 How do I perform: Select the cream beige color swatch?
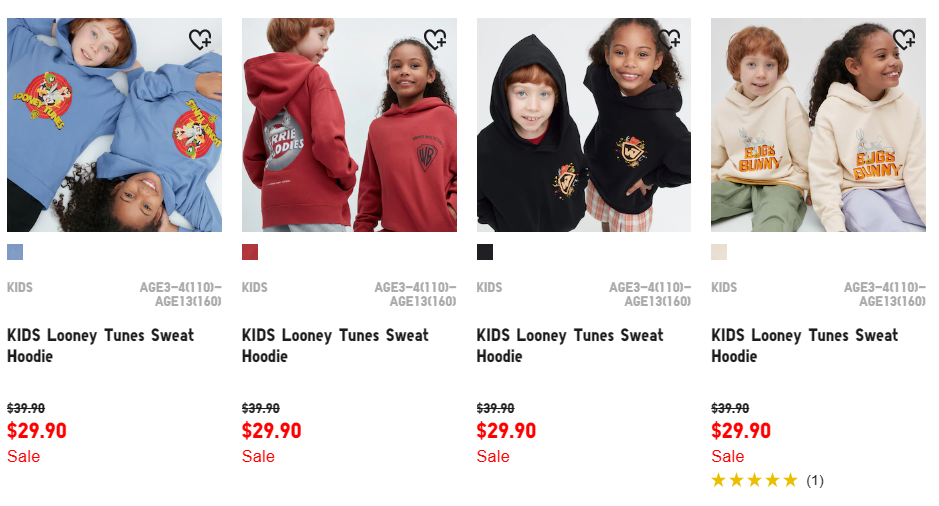click(719, 252)
